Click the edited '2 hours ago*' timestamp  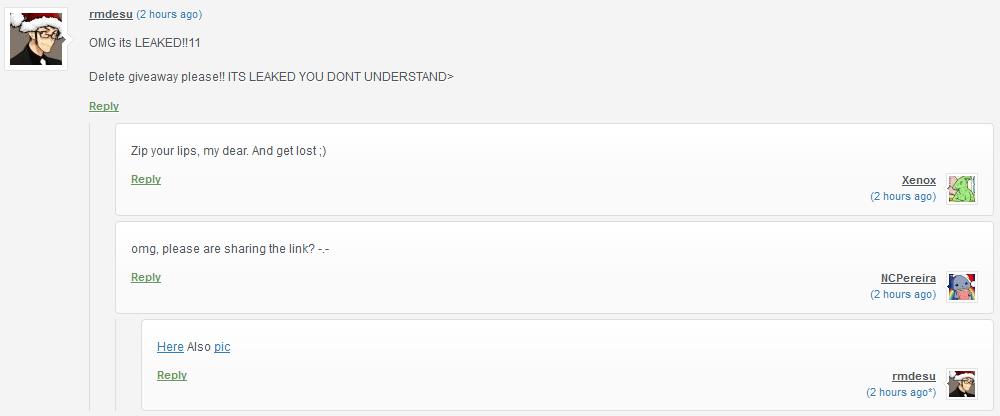point(901,392)
